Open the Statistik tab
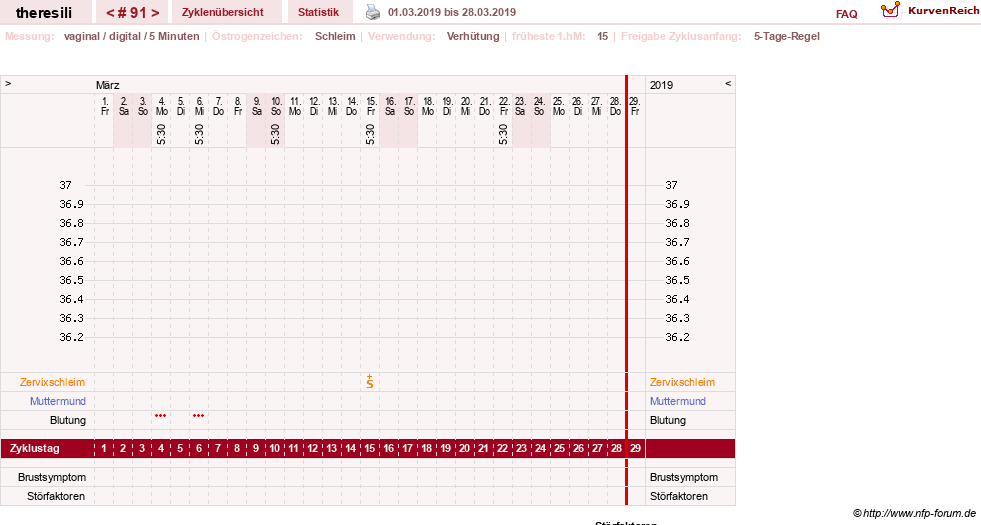Viewport: 981px width, 525px height. tap(318, 12)
